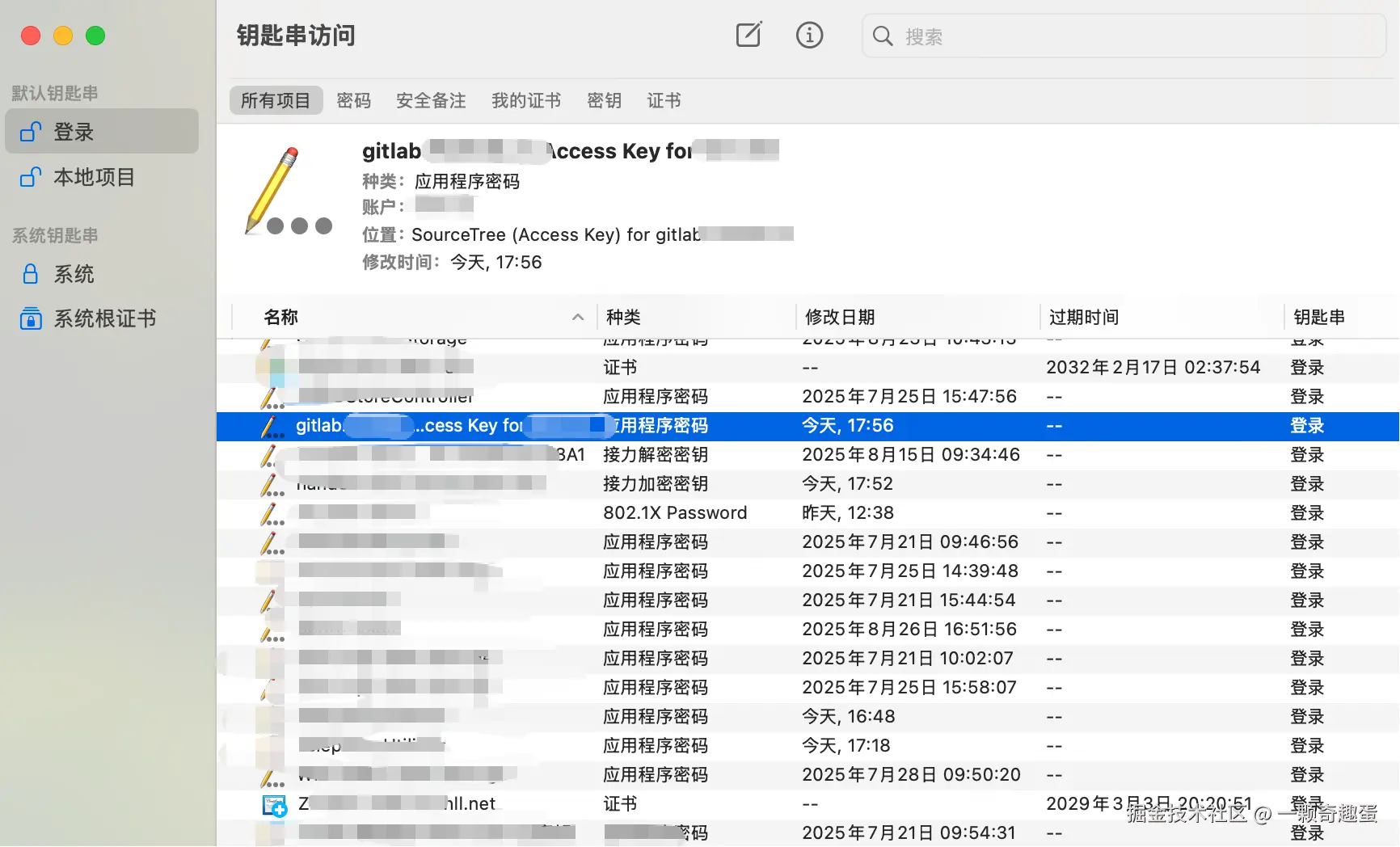Viewport: 1400px width, 847px height.
Task: Click the date 2025年7月21日 09:54:31
Action: click(x=909, y=833)
